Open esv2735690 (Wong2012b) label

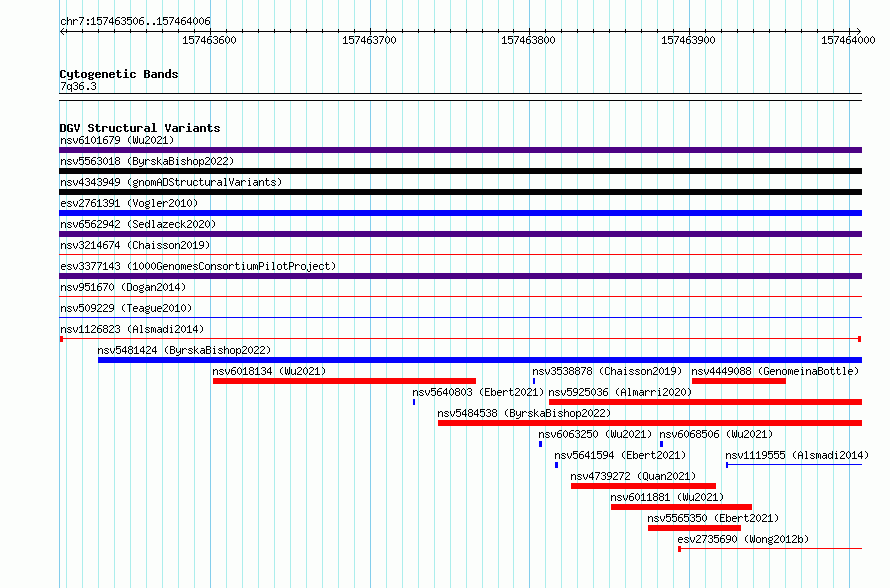pyautogui.click(x=743, y=539)
